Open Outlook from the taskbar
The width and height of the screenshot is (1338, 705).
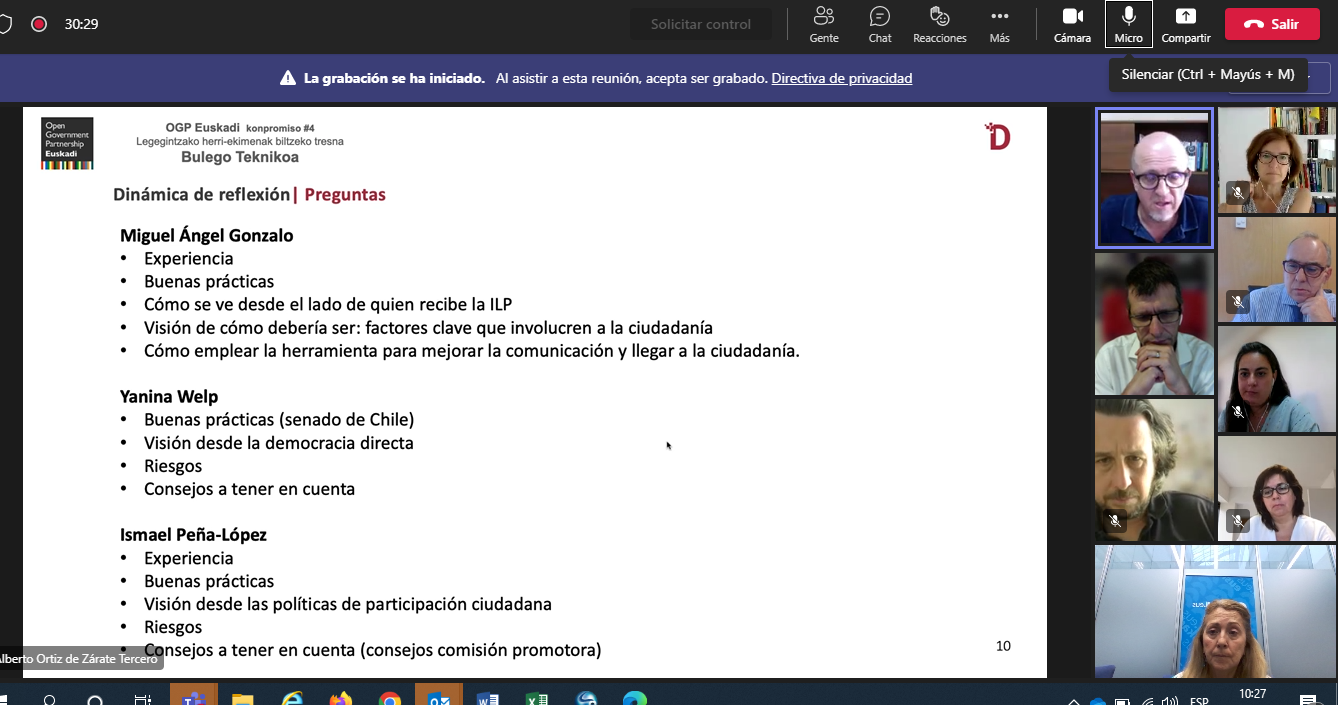pyautogui.click(x=439, y=698)
